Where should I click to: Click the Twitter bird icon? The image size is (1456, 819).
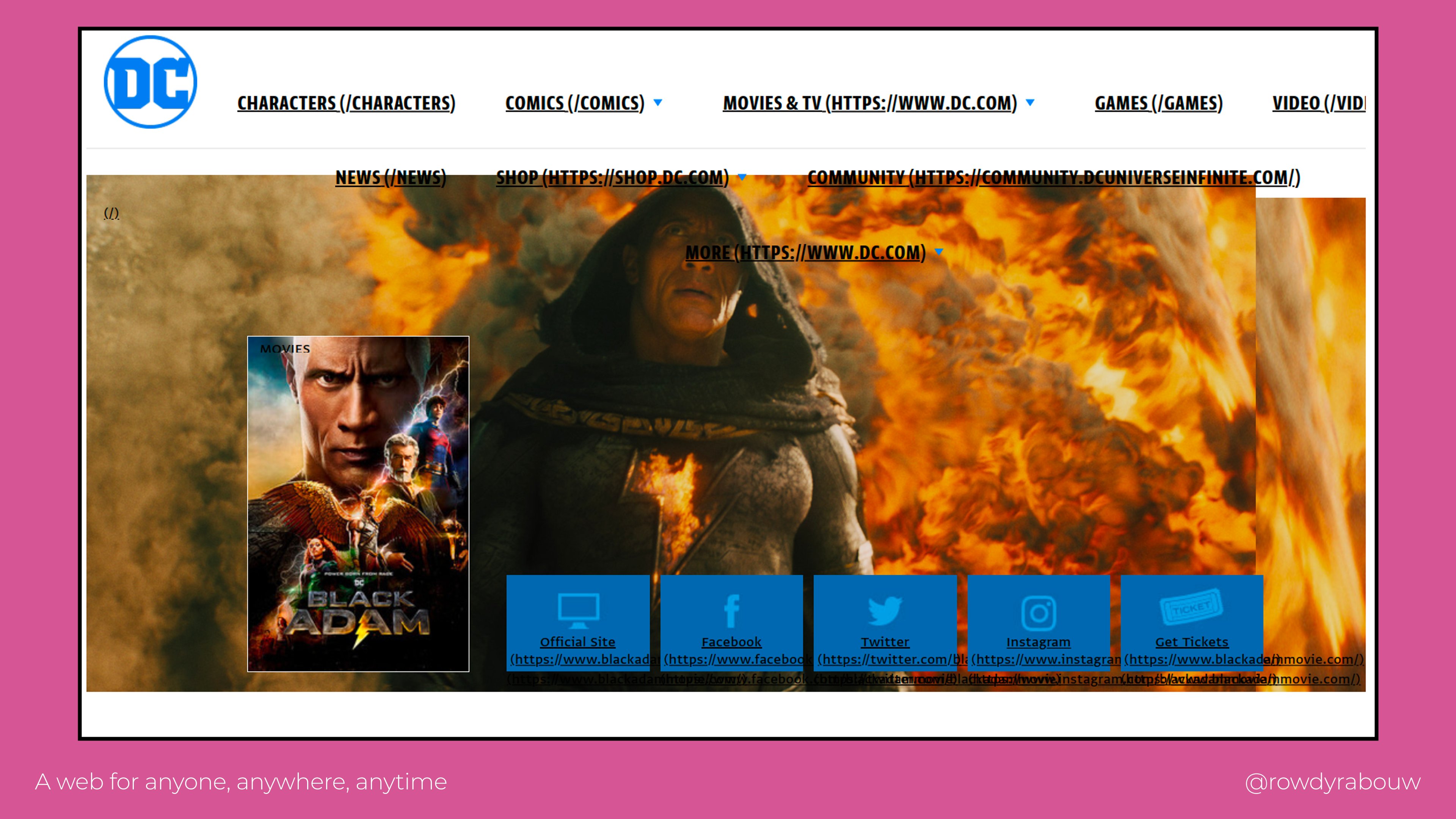885,610
